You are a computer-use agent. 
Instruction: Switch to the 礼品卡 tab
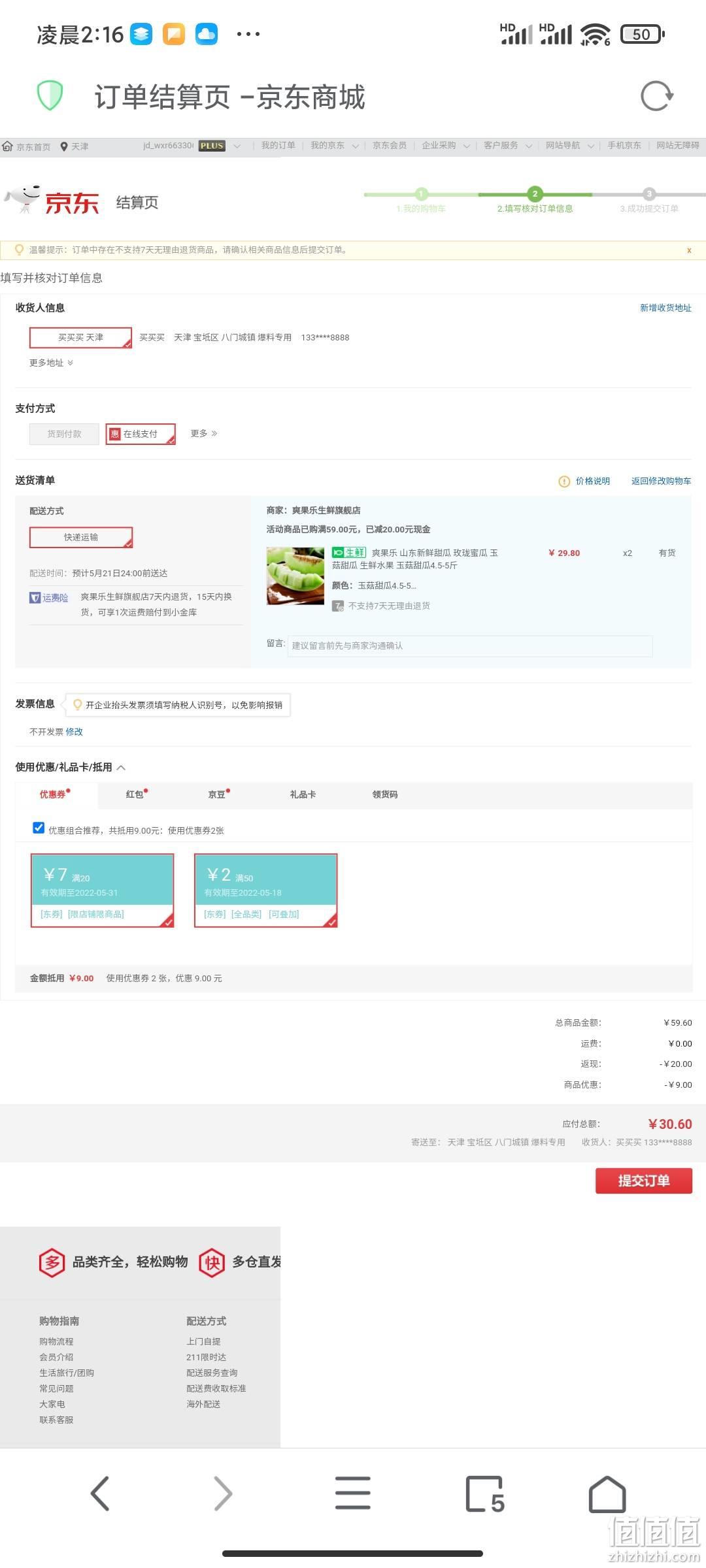pos(303,794)
